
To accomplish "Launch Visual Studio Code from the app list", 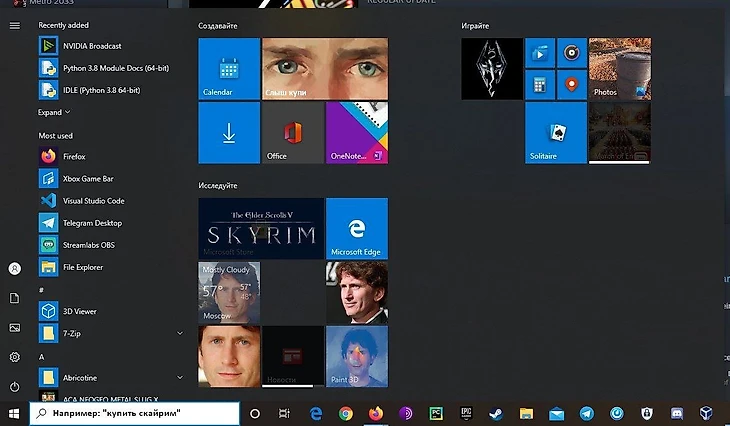I will coord(93,201).
